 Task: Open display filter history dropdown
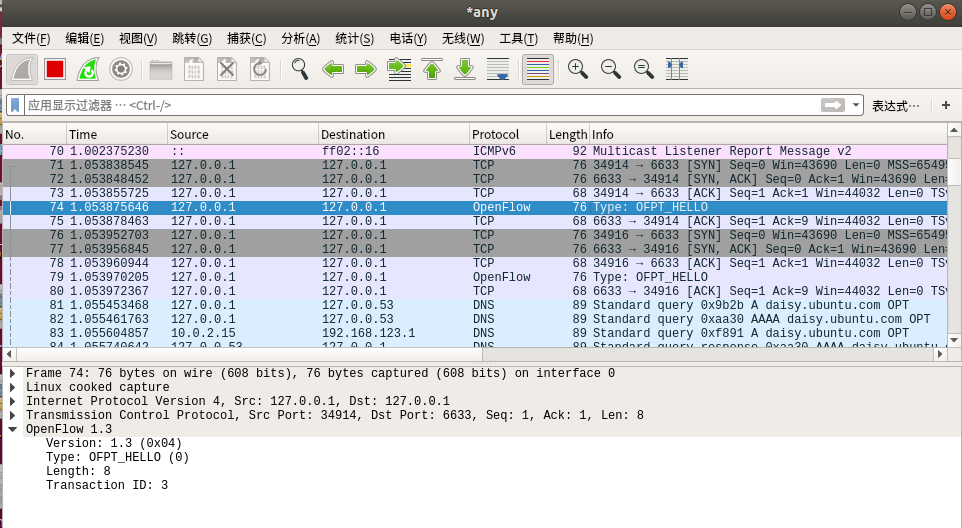[x=856, y=105]
